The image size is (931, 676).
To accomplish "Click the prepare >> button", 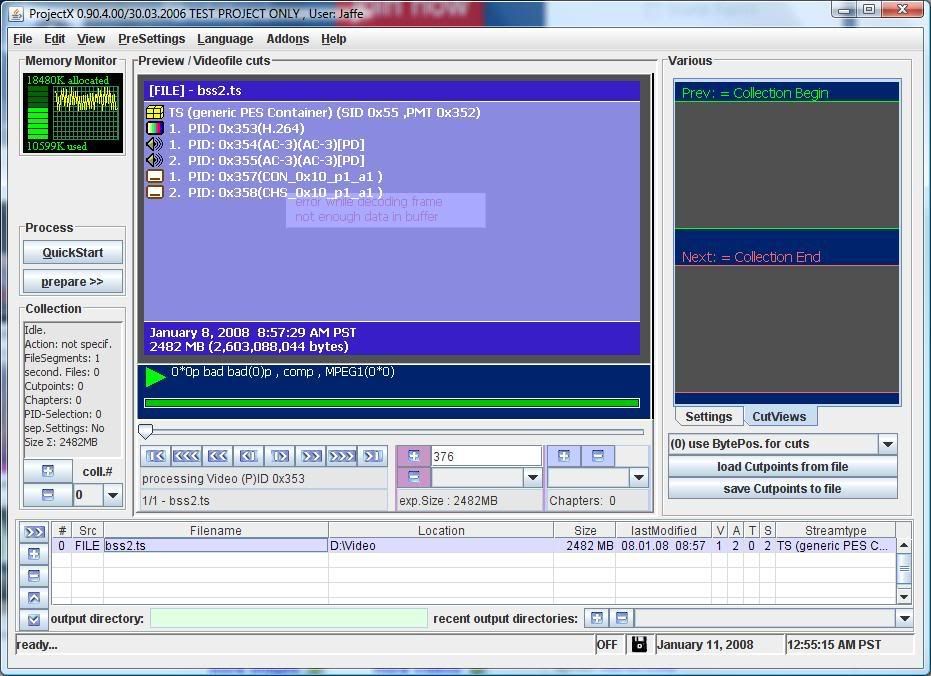I will pos(72,281).
